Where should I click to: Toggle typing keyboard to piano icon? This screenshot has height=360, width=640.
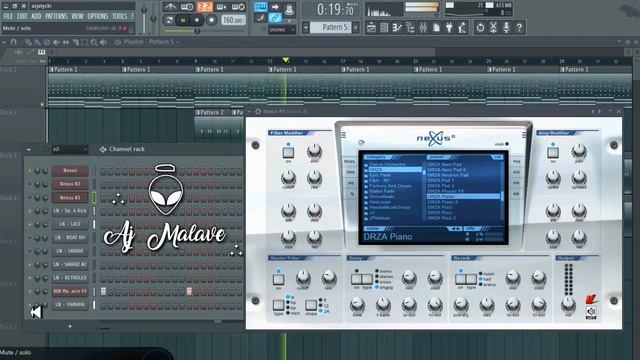(260, 7)
